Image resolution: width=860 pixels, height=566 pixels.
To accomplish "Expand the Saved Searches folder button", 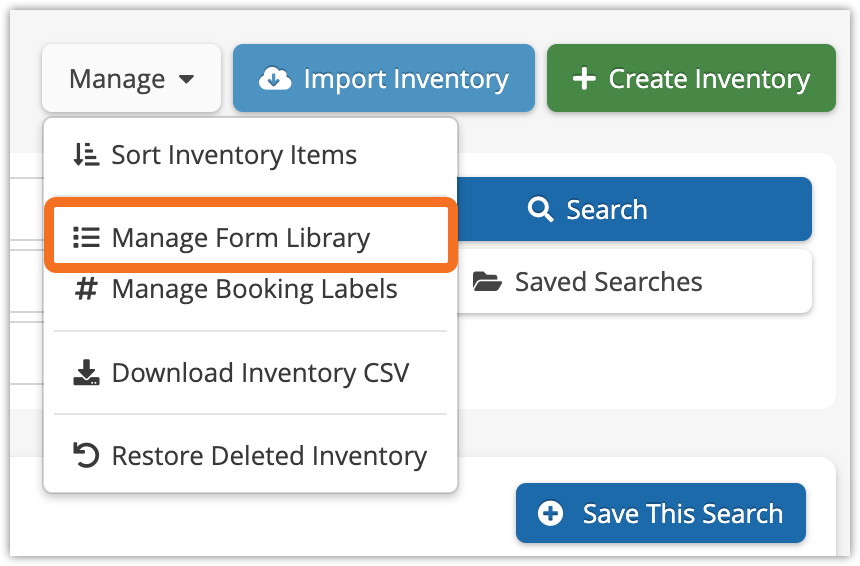I will tap(635, 282).
